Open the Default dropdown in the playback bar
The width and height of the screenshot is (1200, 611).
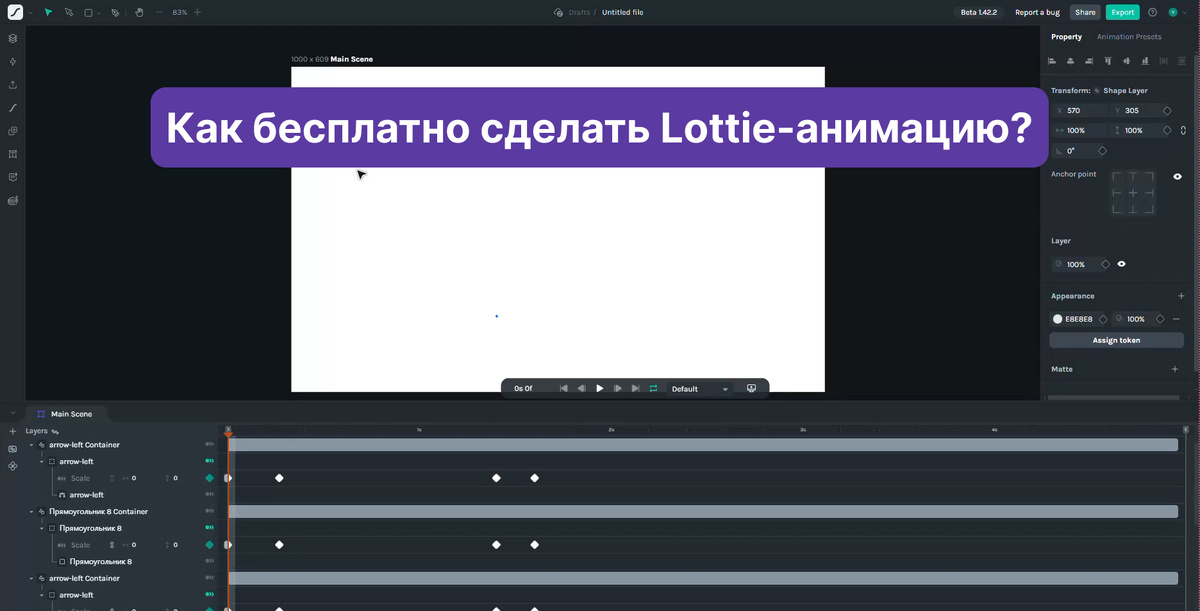(697, 388)
